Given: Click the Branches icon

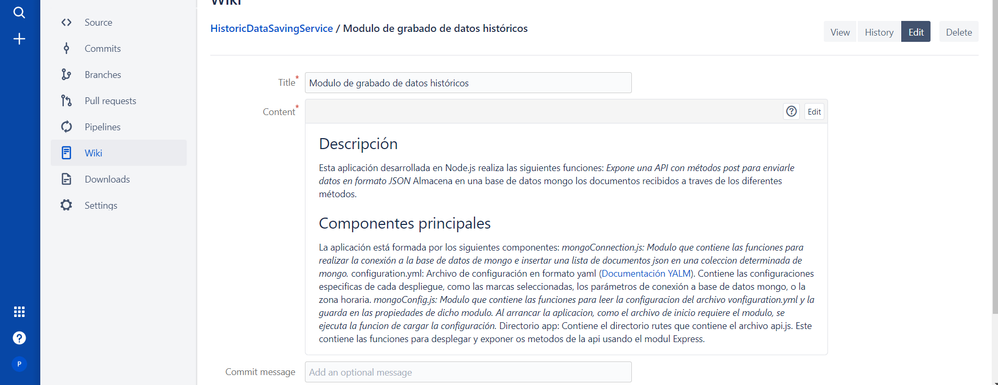Looking at the screenshot, I should click(66, 74).
